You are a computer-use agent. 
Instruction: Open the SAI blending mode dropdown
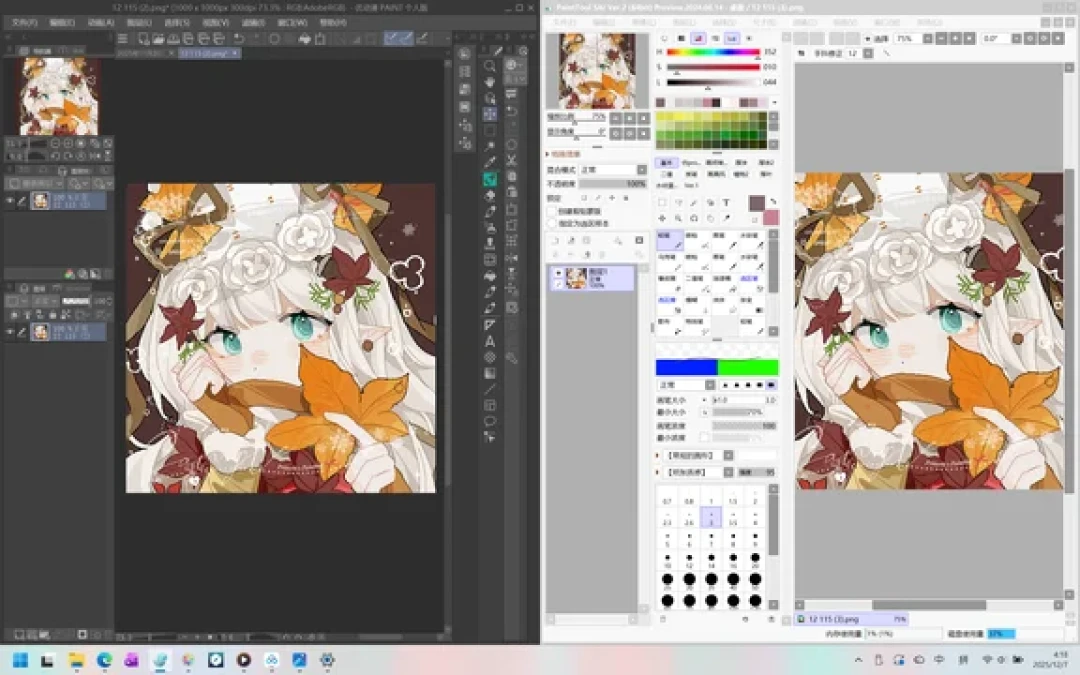click(x=613, y=169)
